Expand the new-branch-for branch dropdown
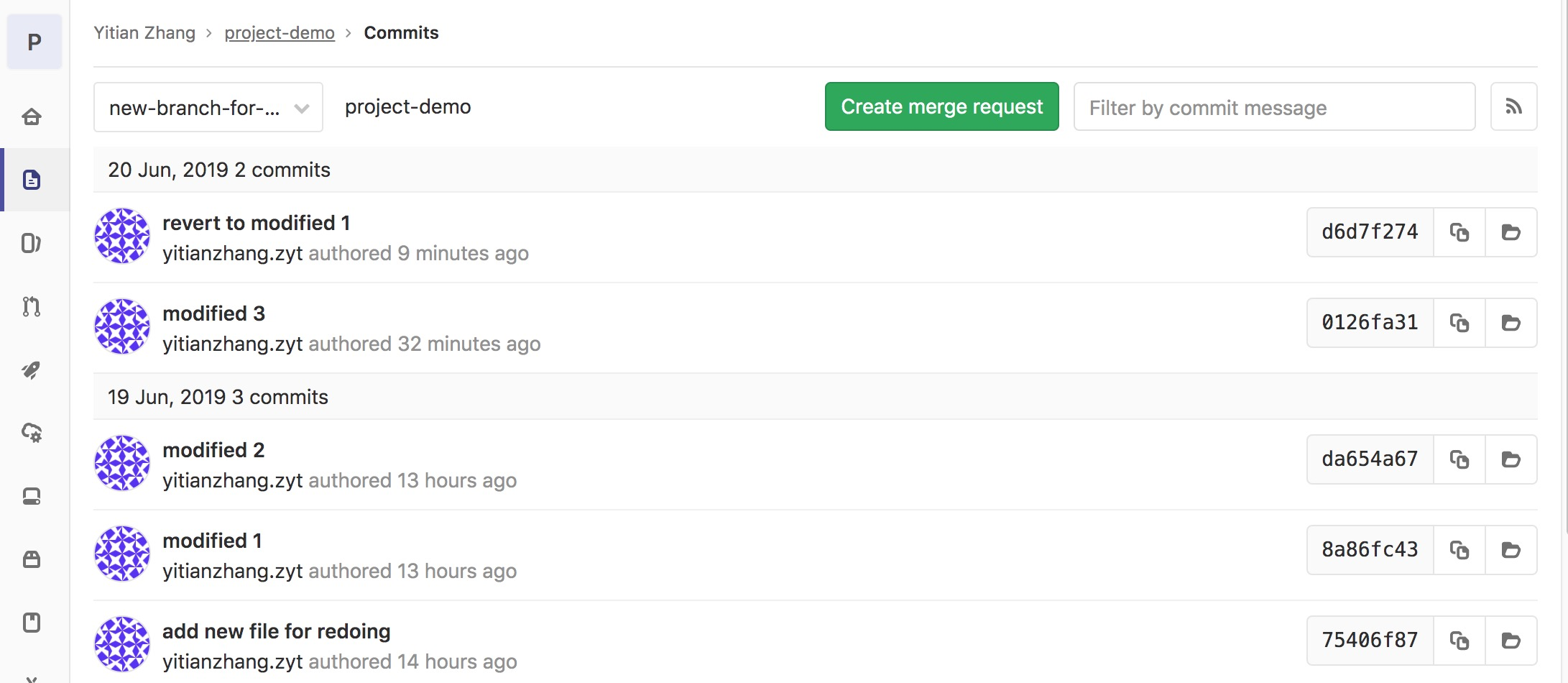This screenshot has height=683, width=1568. tap(208, 108)
